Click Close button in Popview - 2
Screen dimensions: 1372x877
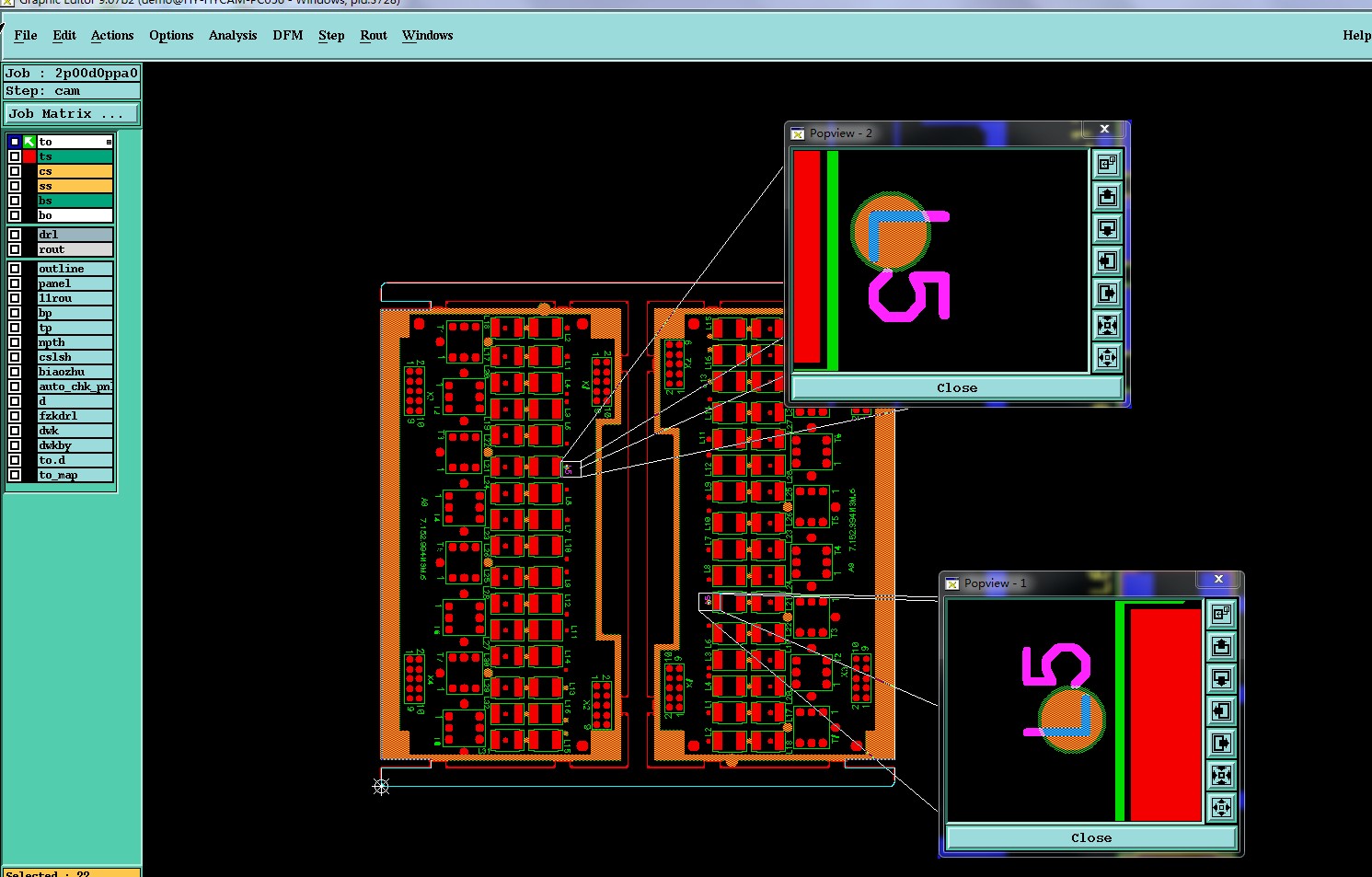click(957, 388)
